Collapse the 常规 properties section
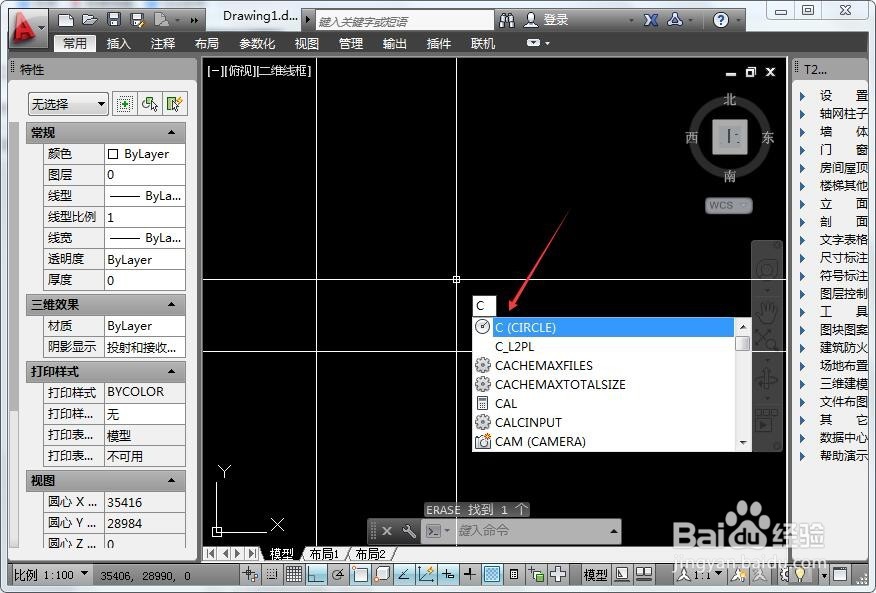876x593 pixels. (172, 132)
